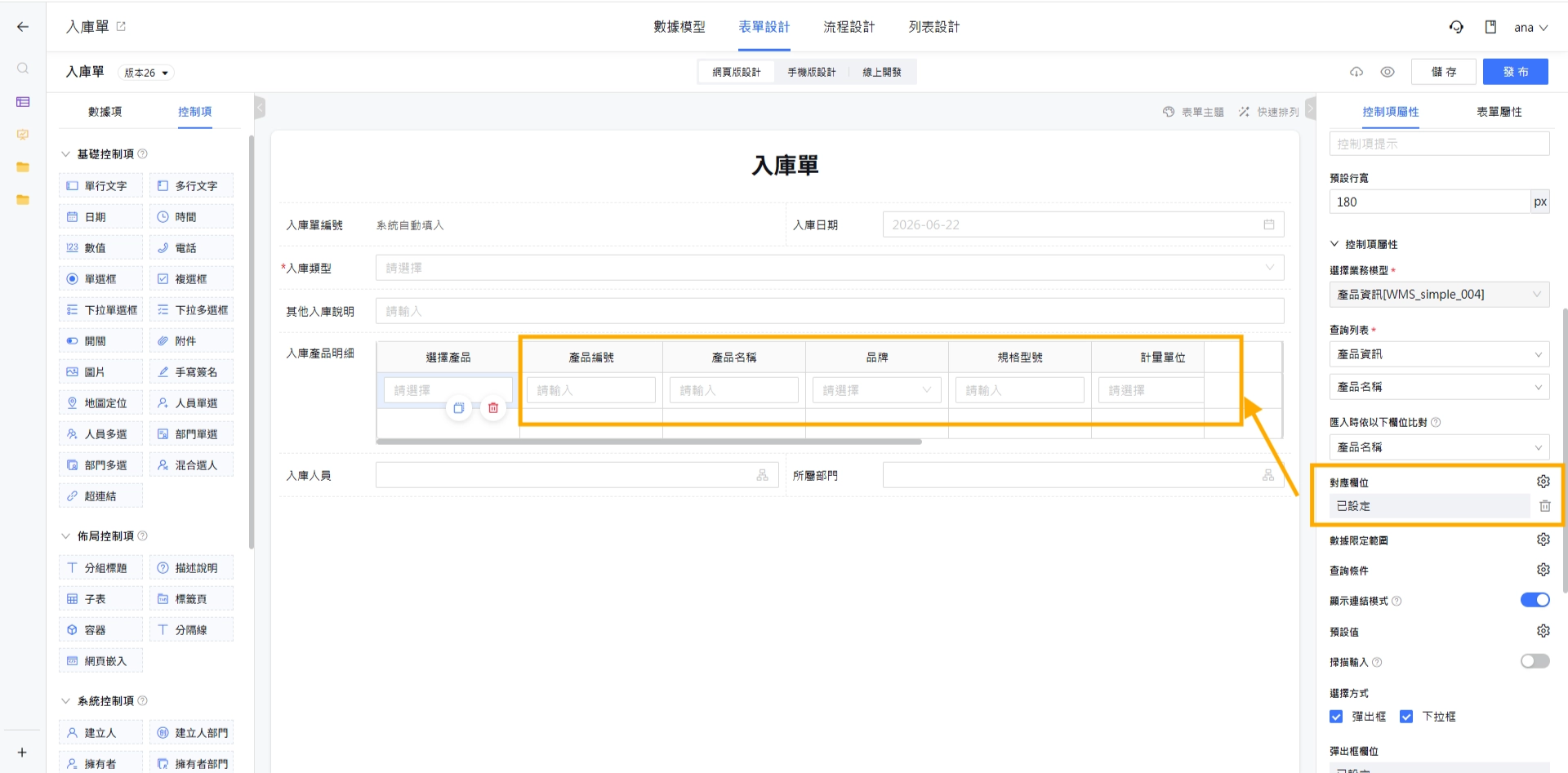1568x773 pixels.
Task: Collapse the 系統控制項 section
Action: click(66, 700)
